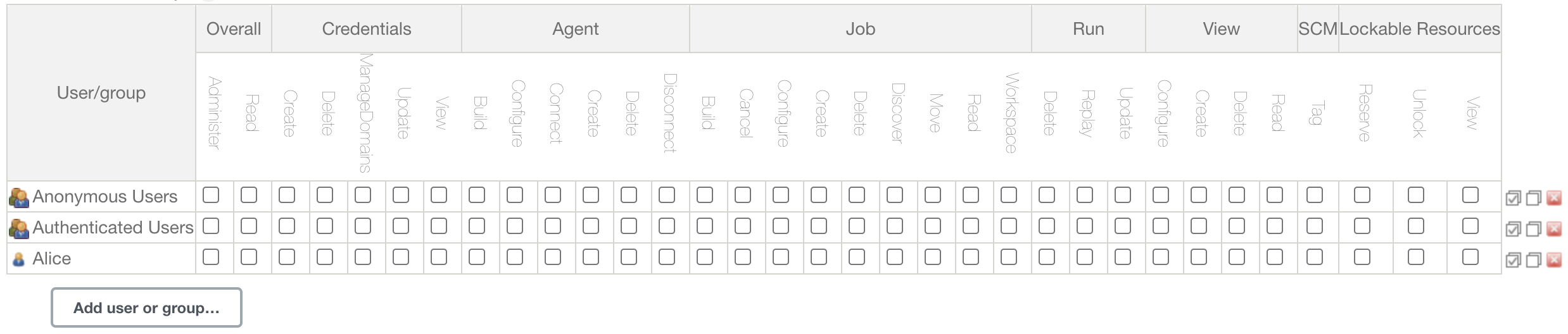Grant Job Build to Authenticated Users
This screenshot has height=334, width=1568.
click(x=705, y=226)
